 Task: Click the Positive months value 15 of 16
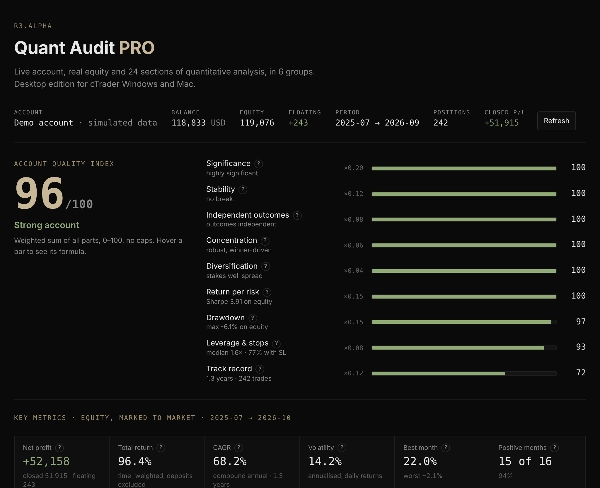click(525, 461)
